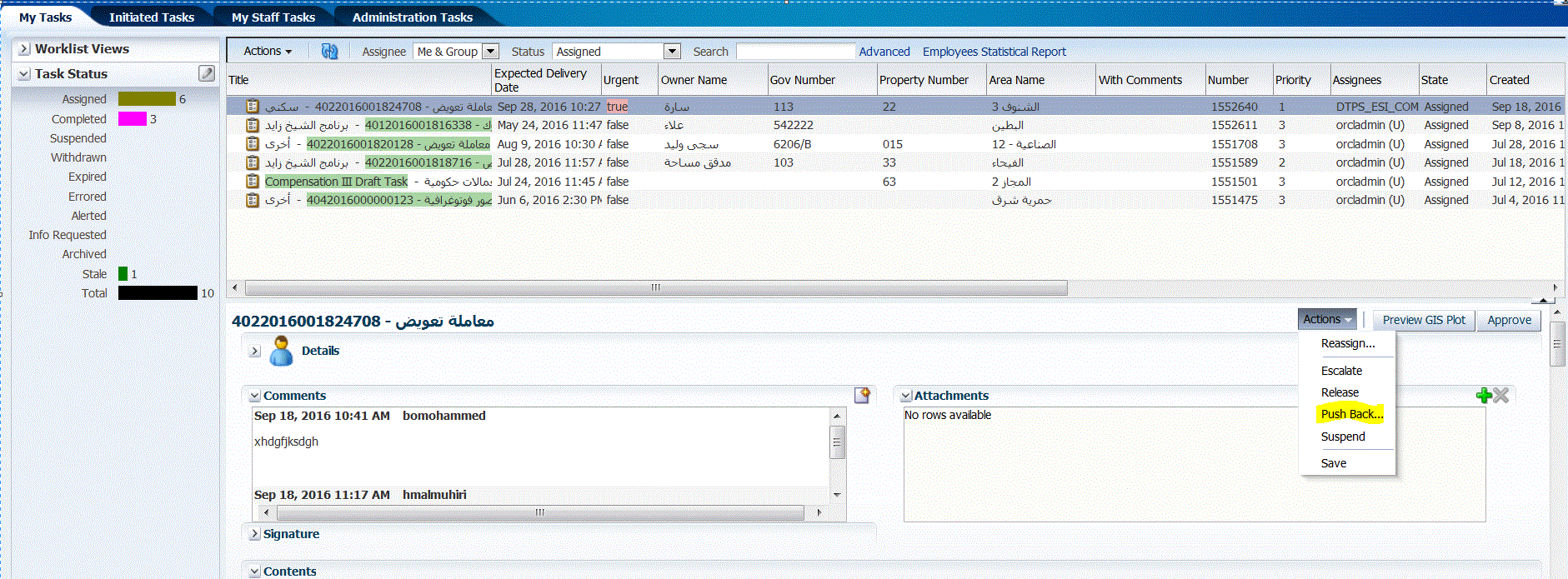This screenshot has width=1568, height=579.
Task: Collapse the Worklist Views panel
Action: pyautogui.click(x=23, y=49)
